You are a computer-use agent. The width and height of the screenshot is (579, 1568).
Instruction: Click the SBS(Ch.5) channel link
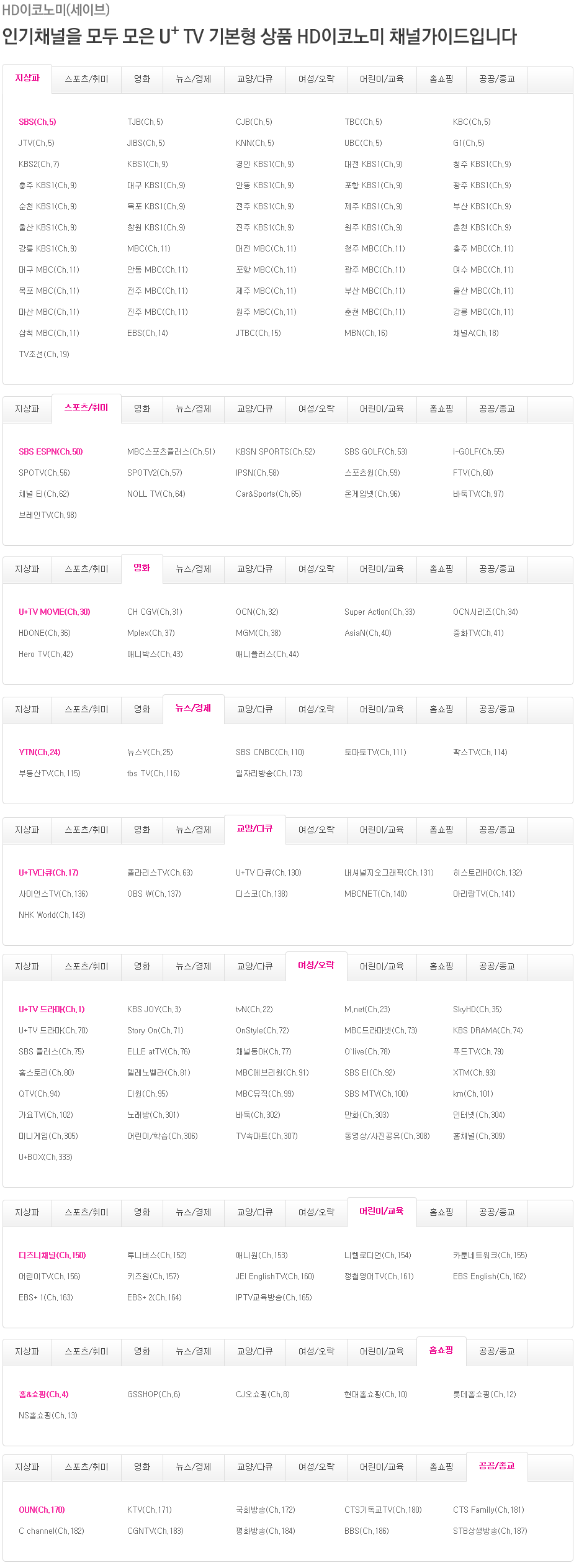coord(37,122)
